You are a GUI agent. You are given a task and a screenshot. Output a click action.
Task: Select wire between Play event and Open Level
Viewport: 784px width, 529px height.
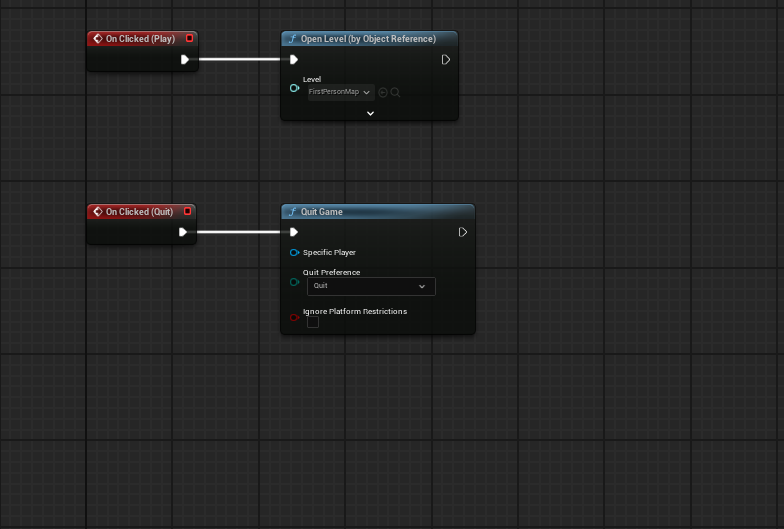click(239, 60)
